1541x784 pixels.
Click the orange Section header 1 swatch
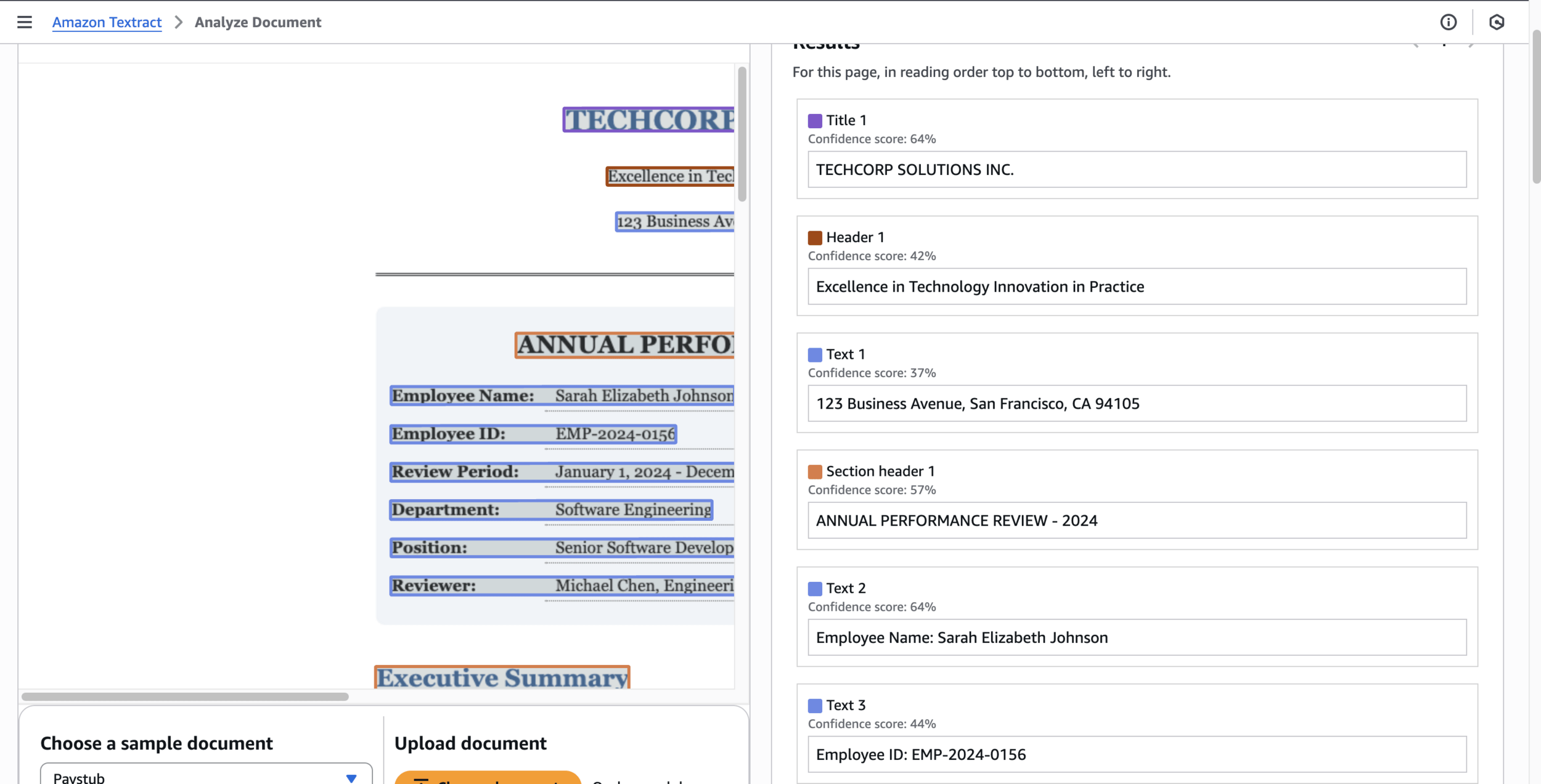pyautogui.click(x=814, y=472)
